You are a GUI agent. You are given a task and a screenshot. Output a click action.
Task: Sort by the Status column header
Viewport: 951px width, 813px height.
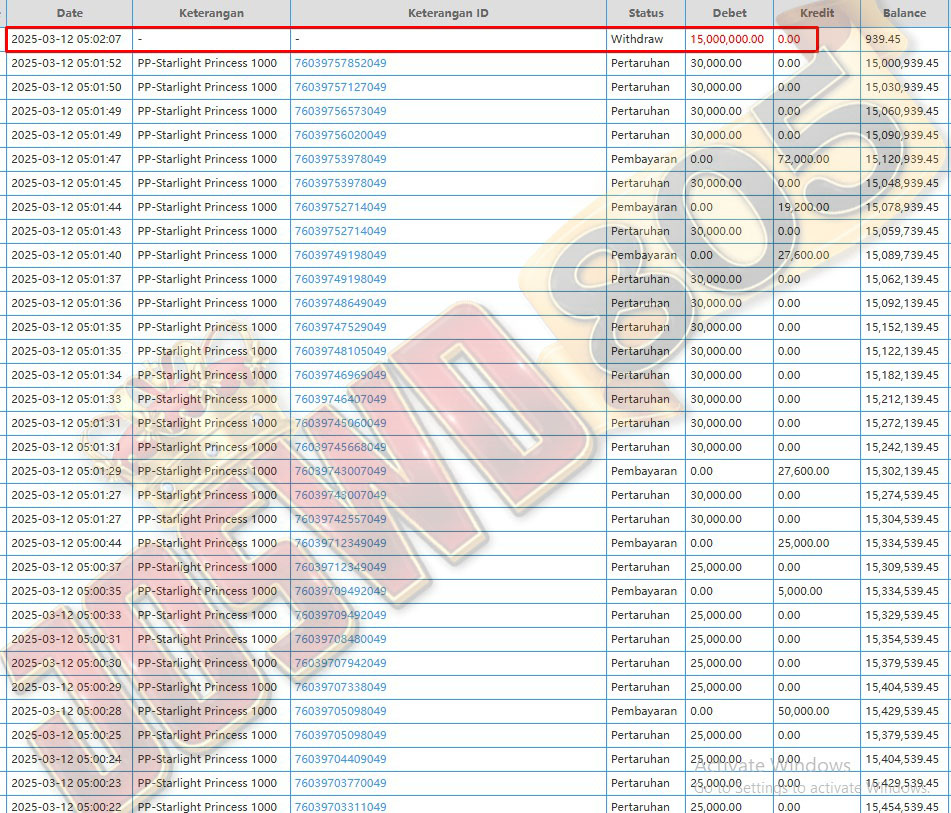coord(646,13)
